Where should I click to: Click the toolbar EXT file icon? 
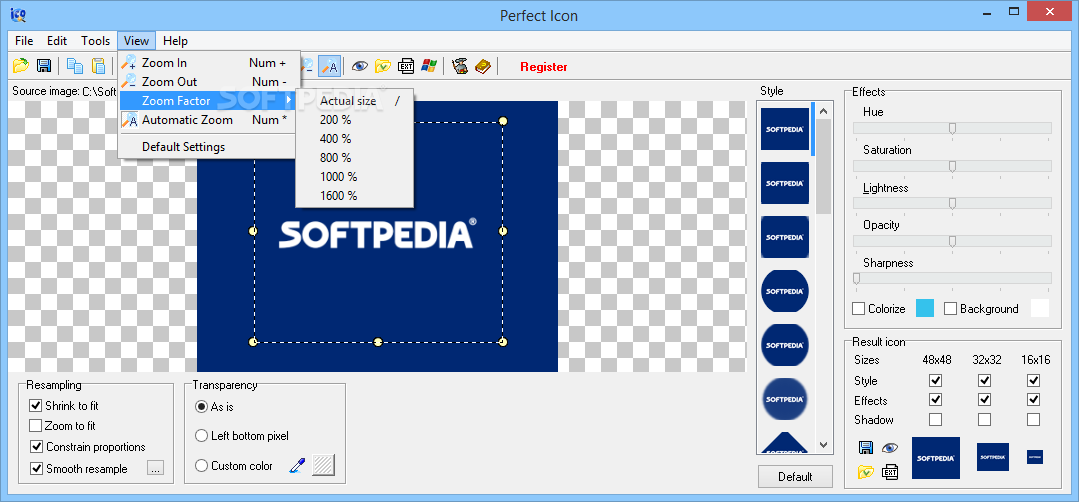(406, 66)
